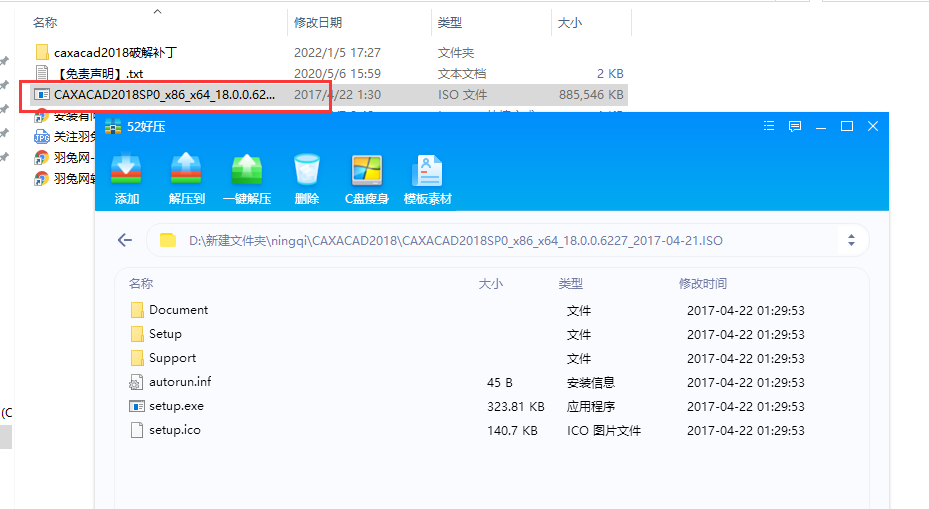Sort Explorer list by 类型 column header
Viewport: 929px width, 509px height.
coord(450,23)
